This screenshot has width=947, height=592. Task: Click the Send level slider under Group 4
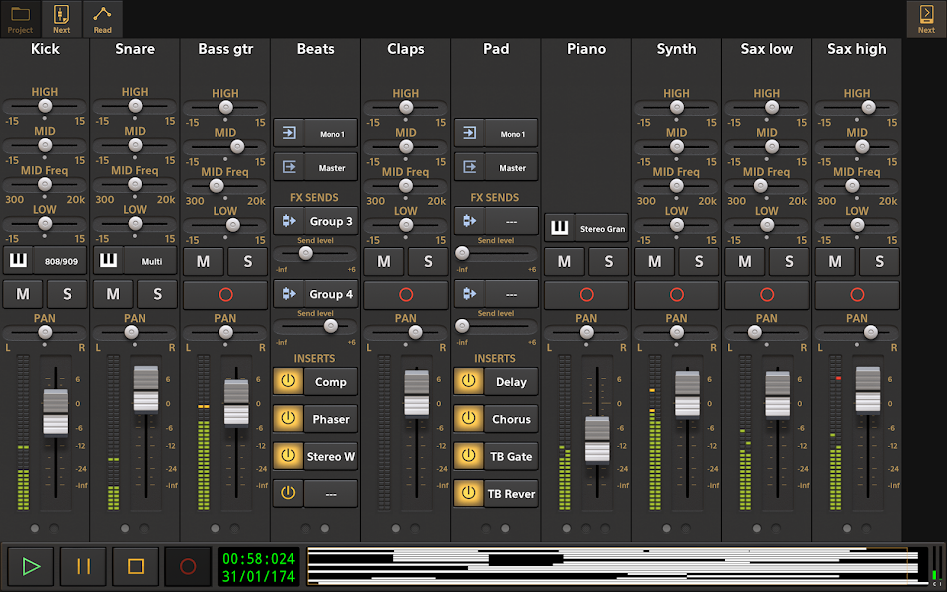coord(330,326)
